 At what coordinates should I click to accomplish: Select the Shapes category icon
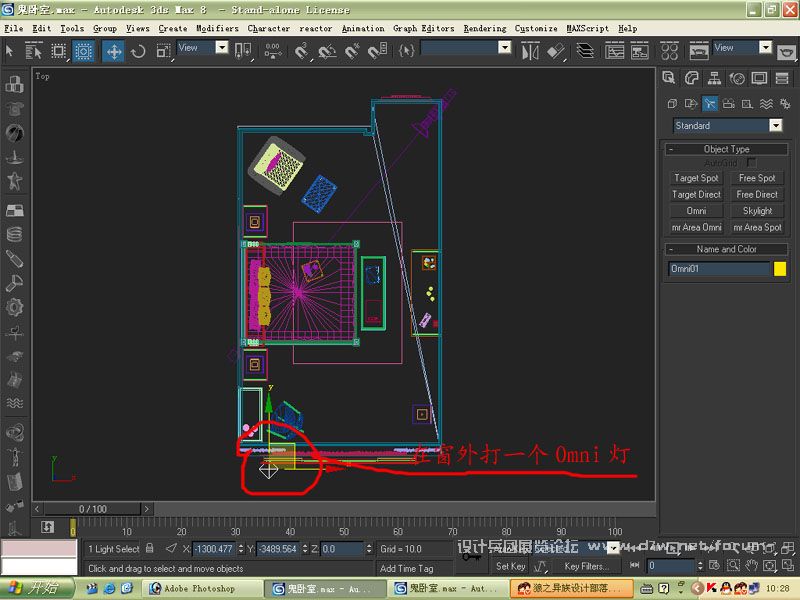click(691, 104)
